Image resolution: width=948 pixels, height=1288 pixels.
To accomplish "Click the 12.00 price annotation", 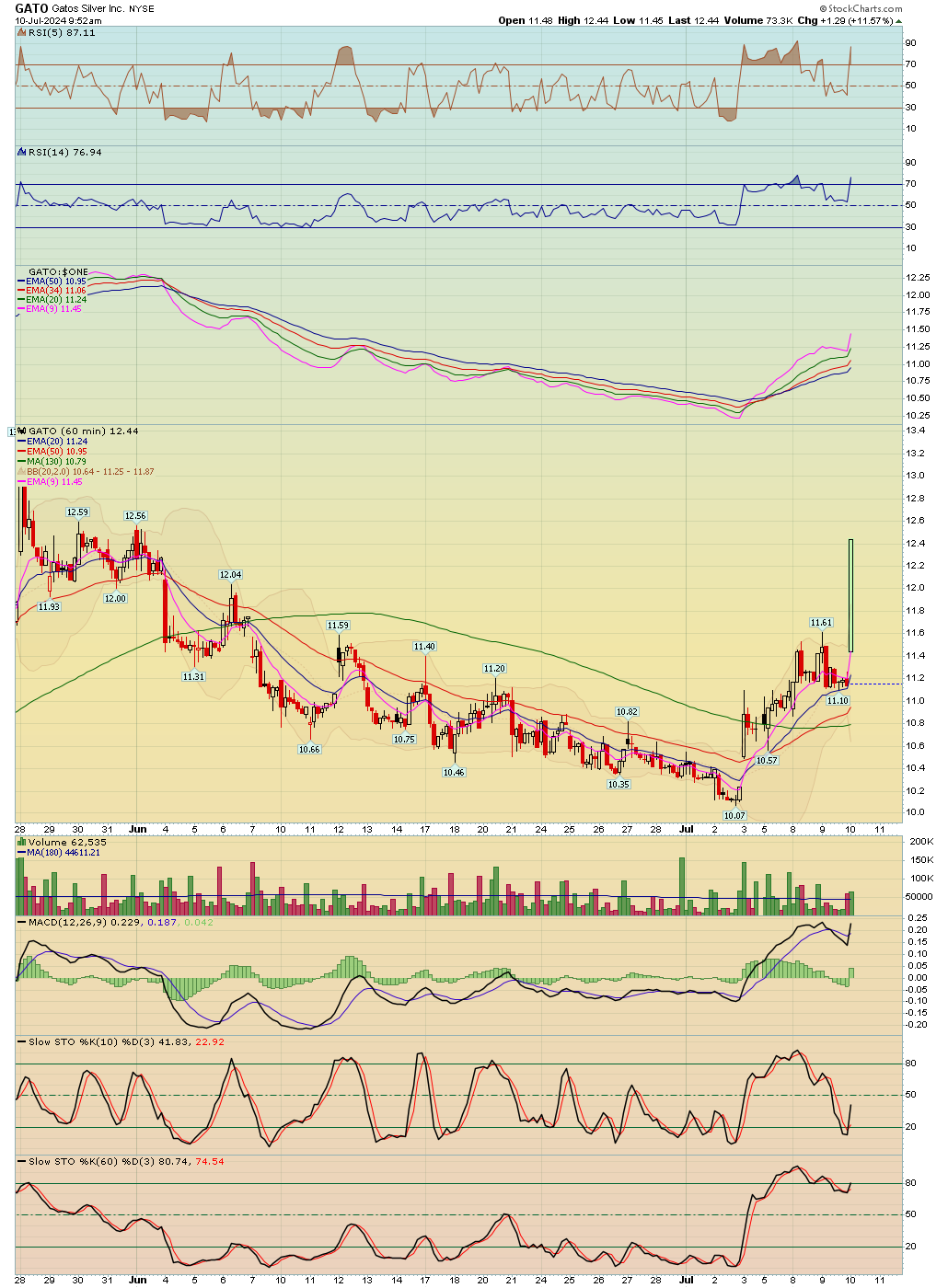I will [115, 598].
